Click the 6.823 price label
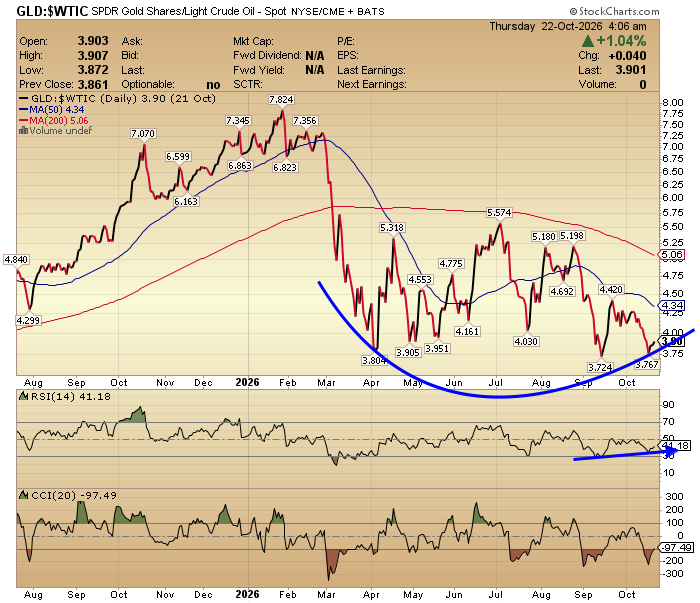Image resolution: width=700 pixels, height=603 pixels. pos(285,168)
